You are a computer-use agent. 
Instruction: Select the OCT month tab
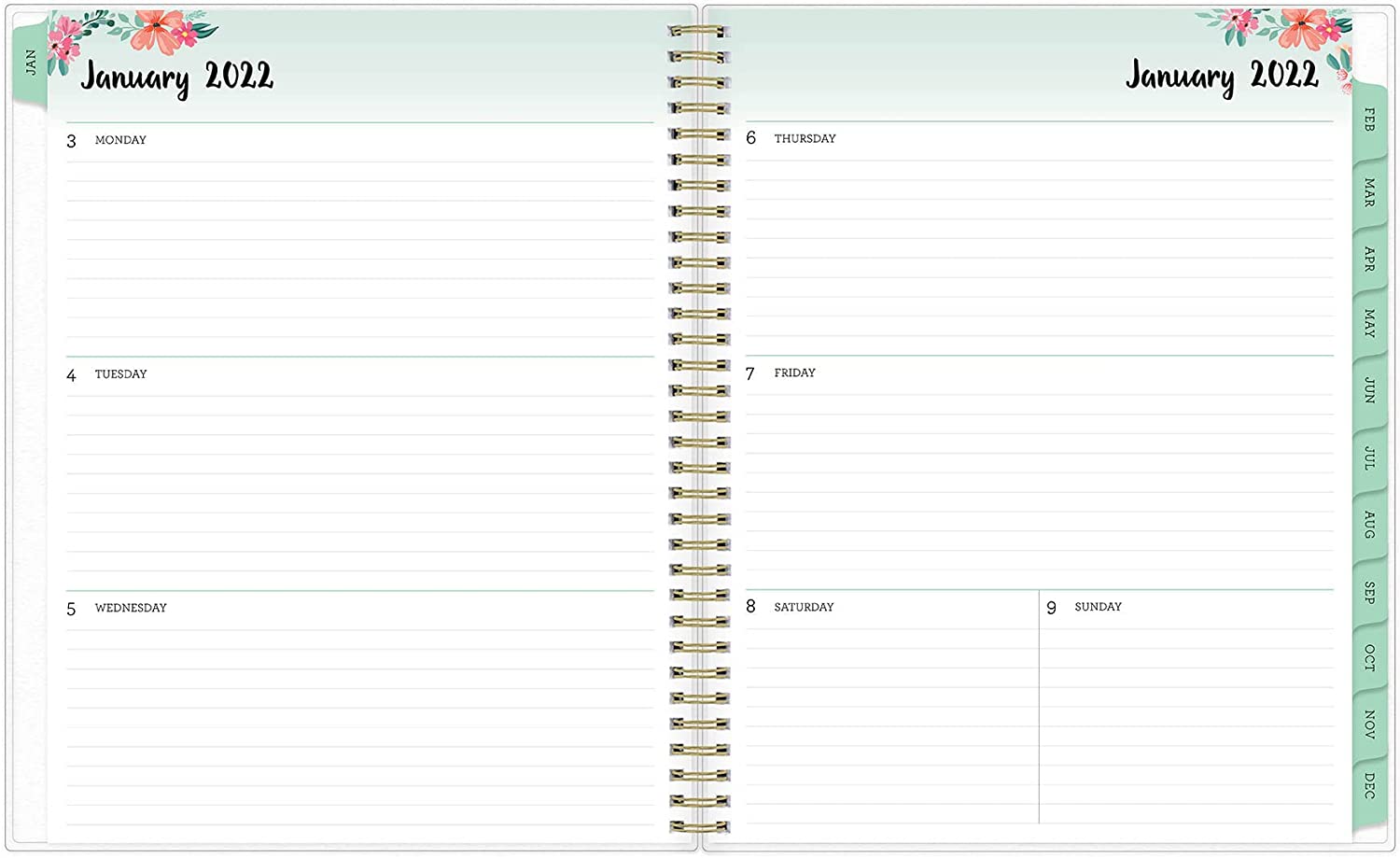pyautogui.click(x=1369, y=657)
